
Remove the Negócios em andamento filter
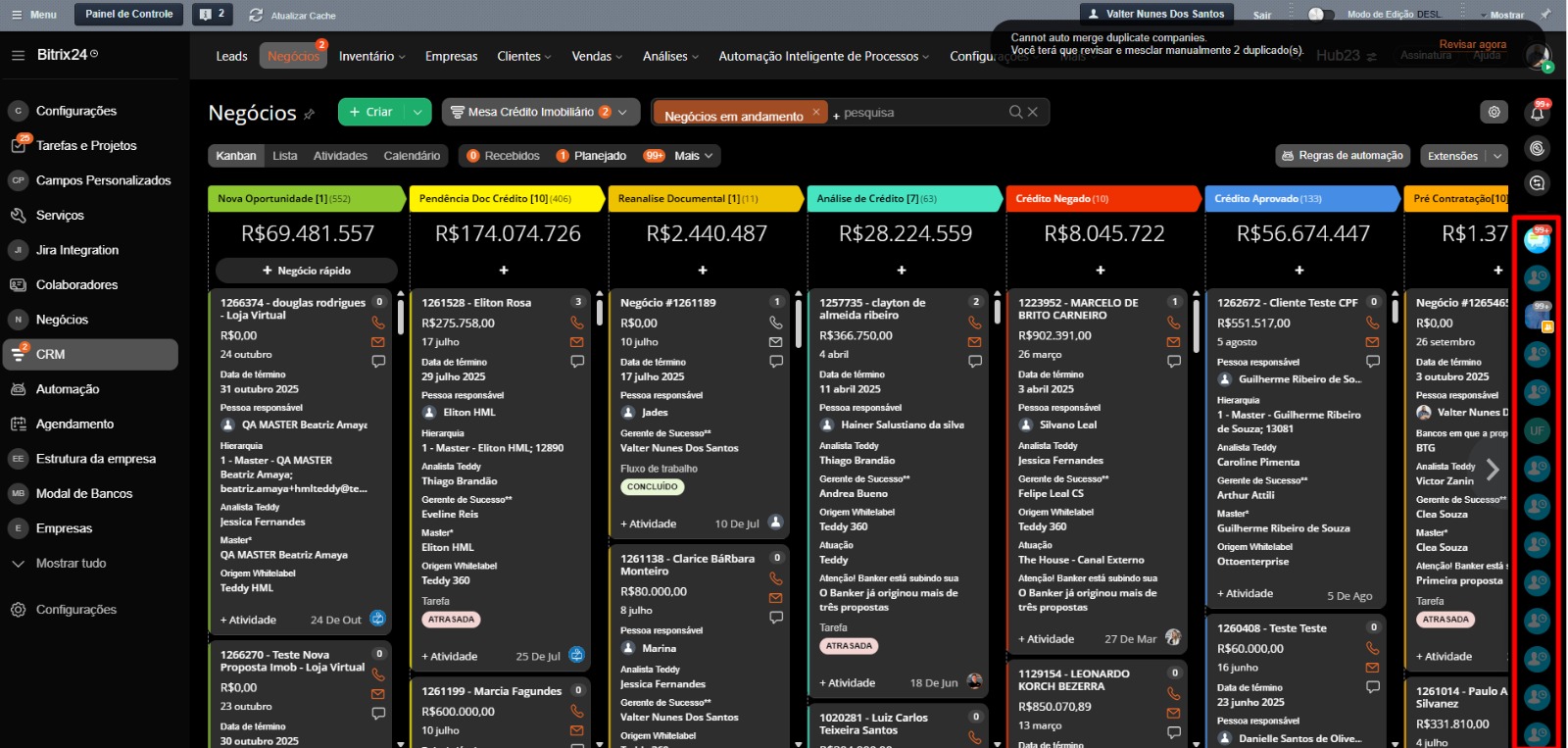[x=815, y=112]
